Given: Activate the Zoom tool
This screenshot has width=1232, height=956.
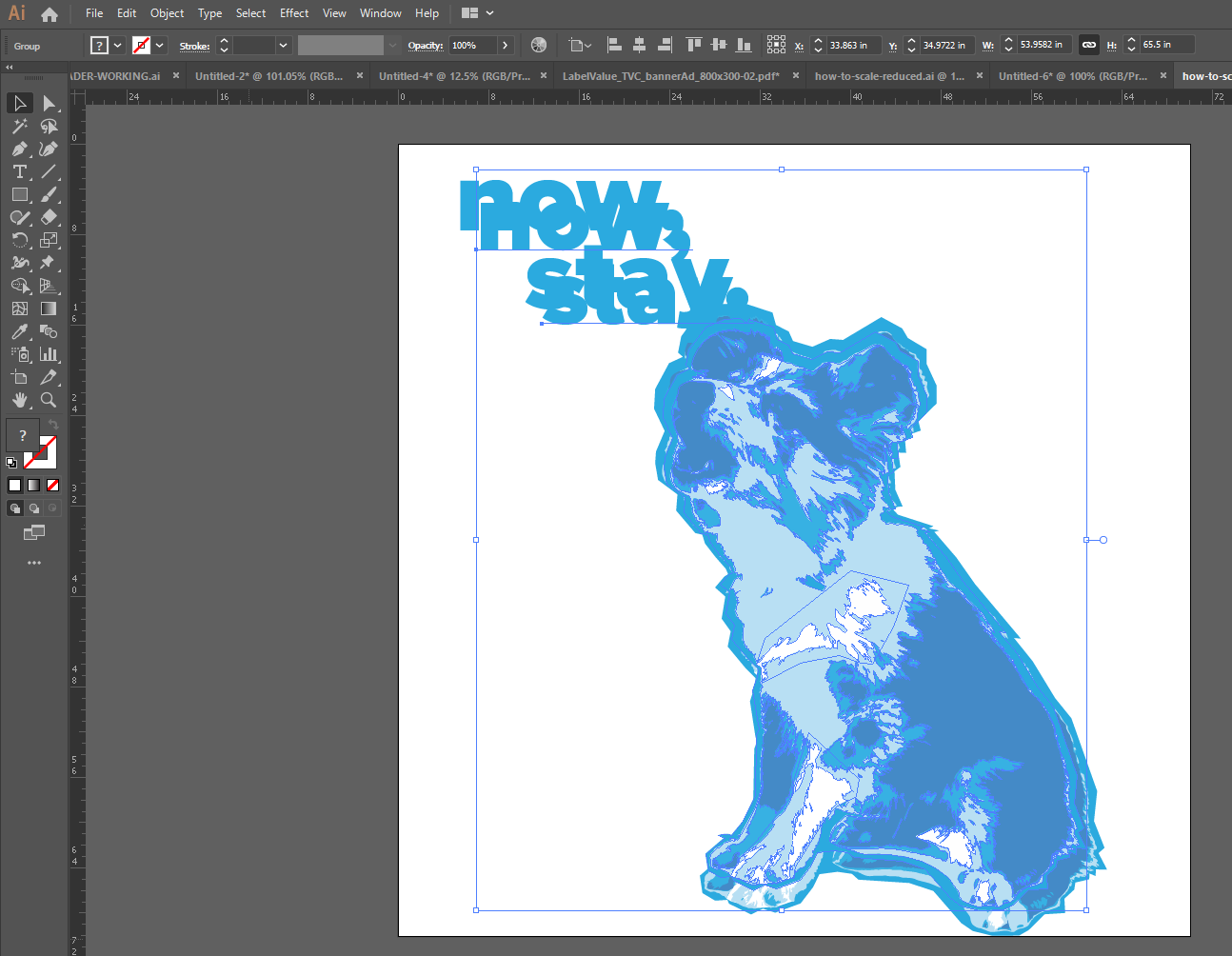Looking at the screenshot, I should pos(49,400).
